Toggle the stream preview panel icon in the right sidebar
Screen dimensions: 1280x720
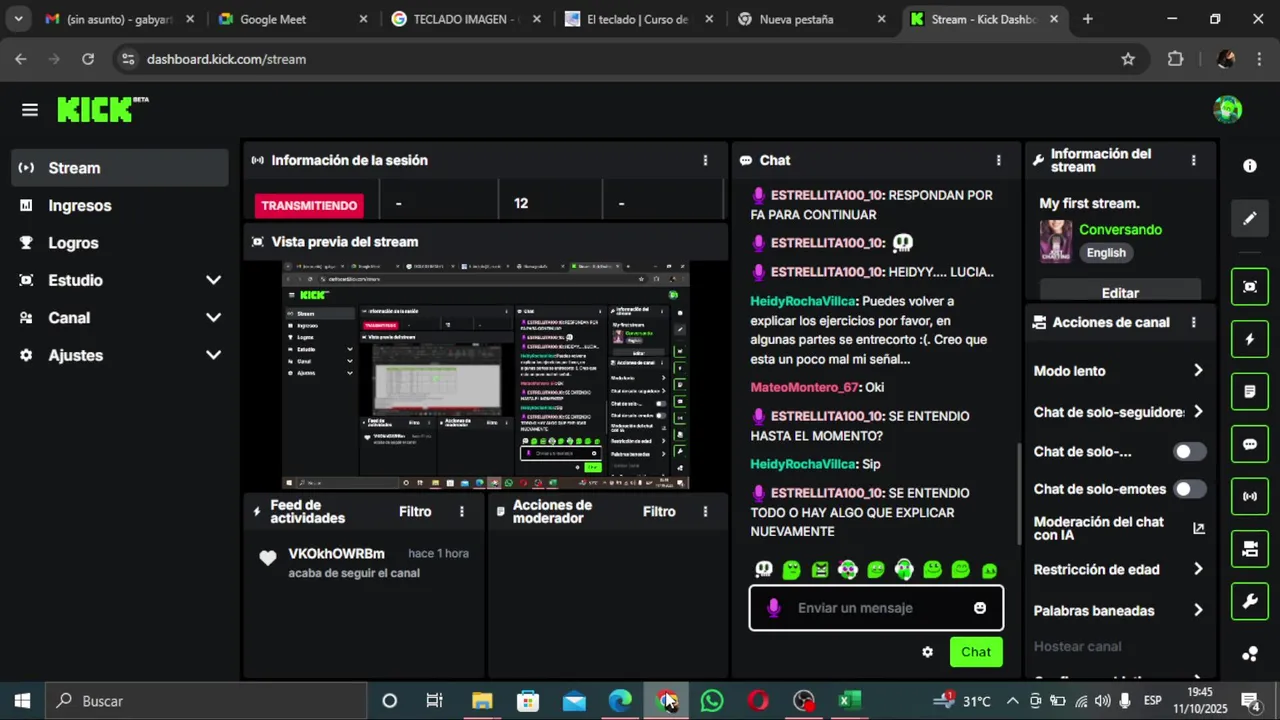1250,287
